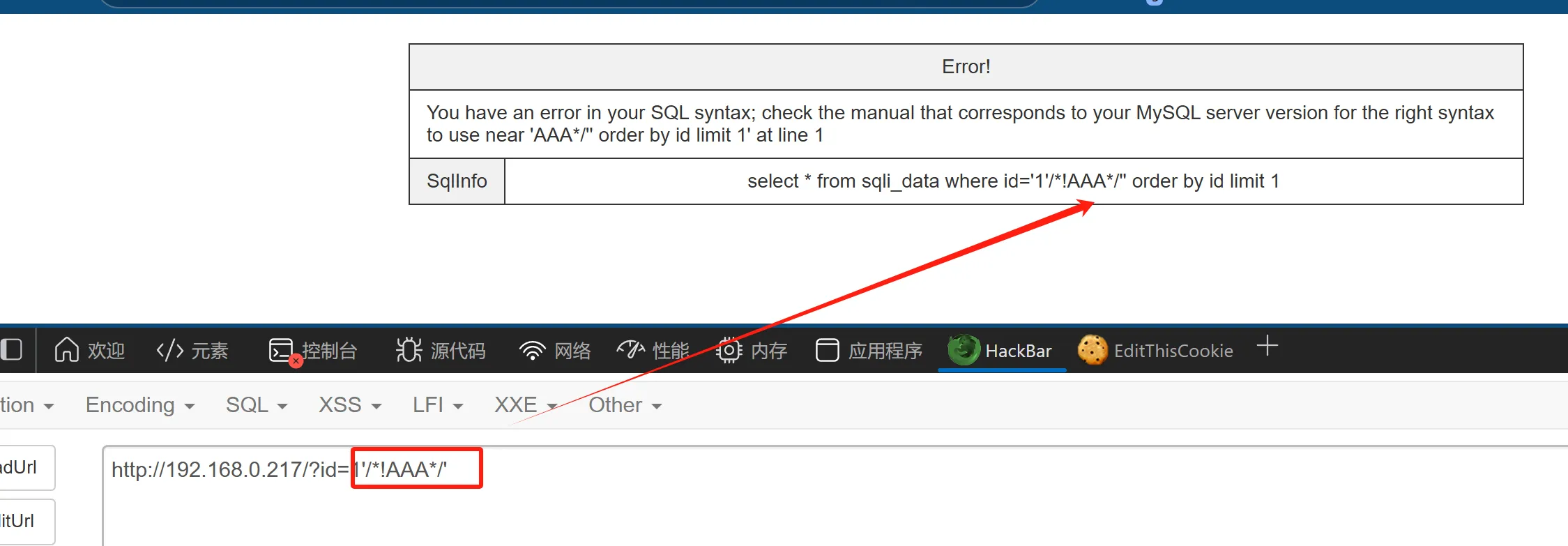Expand the Encoding dropdown menu

pyautogui.click(x=140, y=405)
